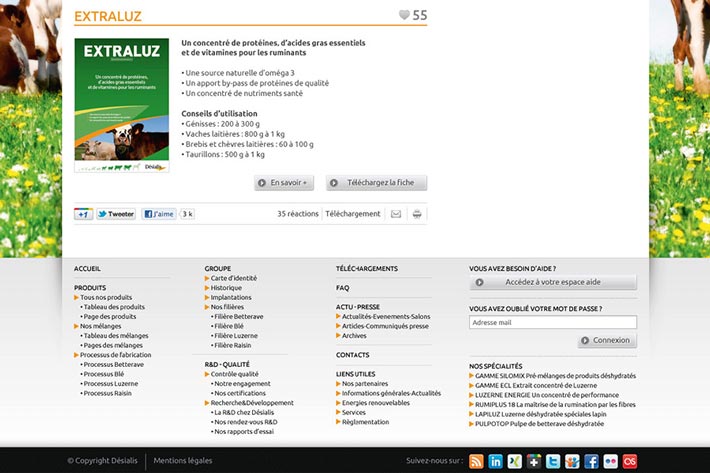The image size is (710, 473).
Task: Click Accédez à votre espace aide button
Action: [553, 282]
